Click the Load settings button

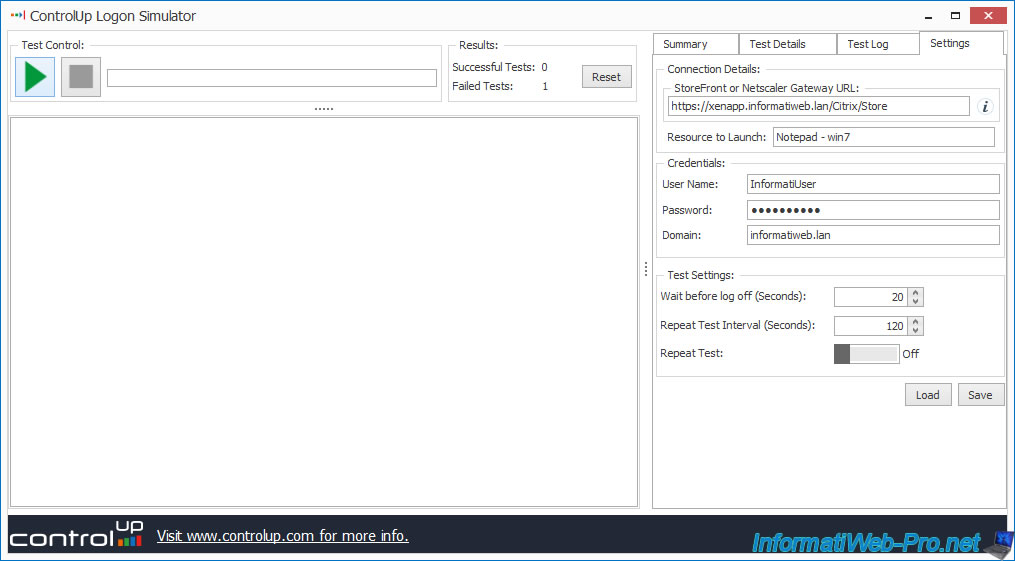[928, 395]
